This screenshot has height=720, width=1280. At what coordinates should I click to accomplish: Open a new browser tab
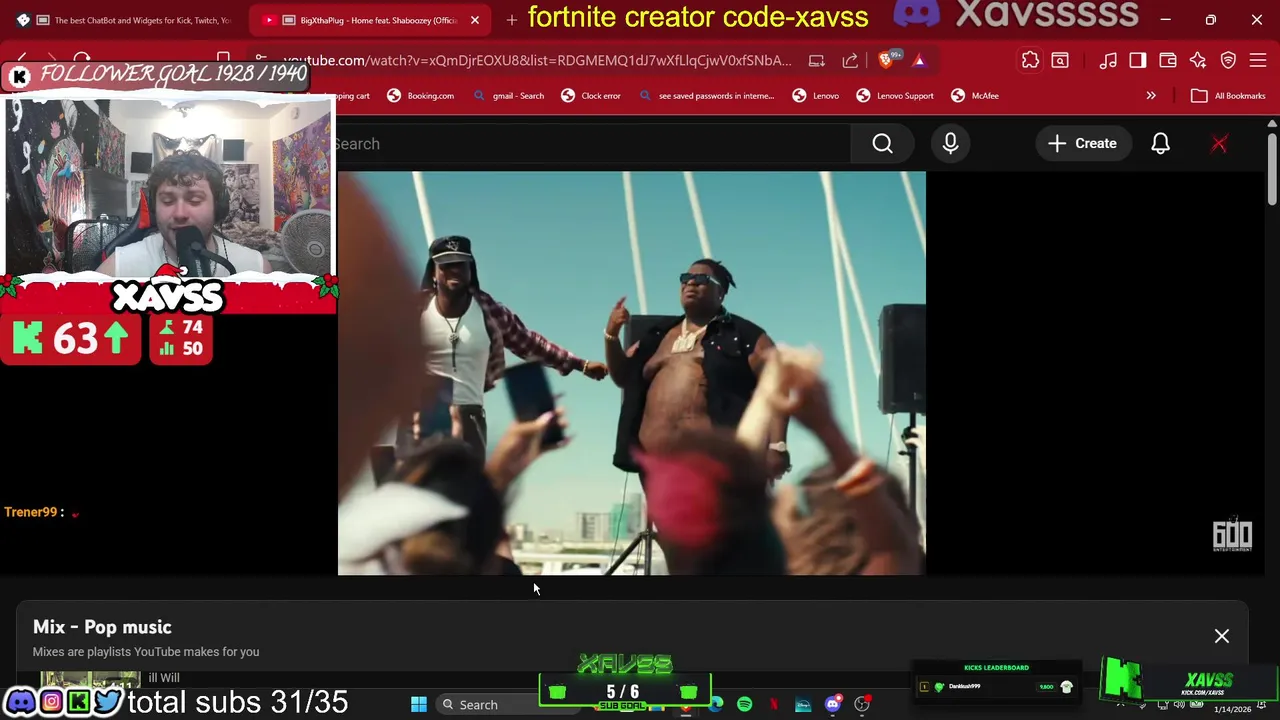point(511,20)
